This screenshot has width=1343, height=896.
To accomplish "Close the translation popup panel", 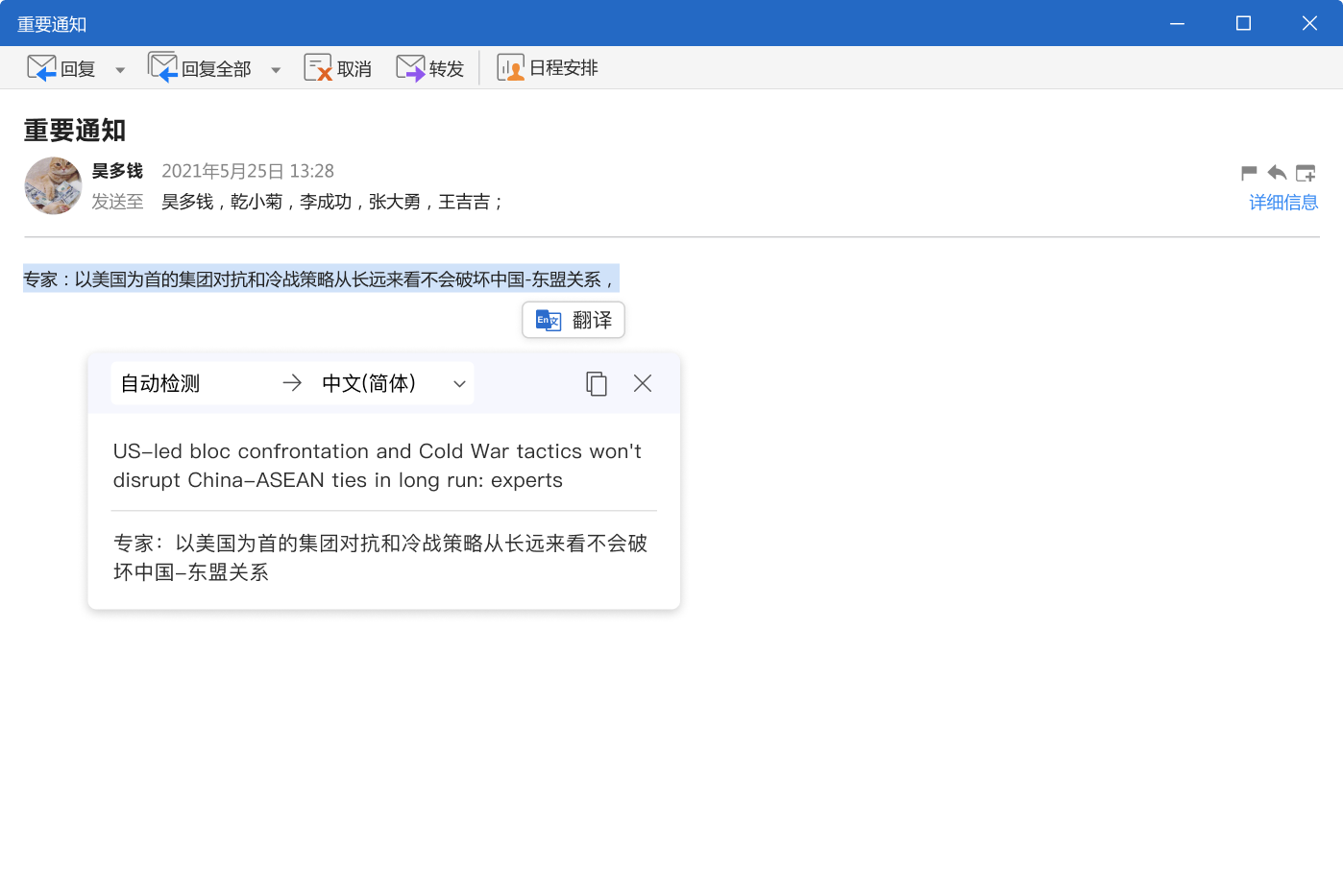I will (x=643, y=383).
